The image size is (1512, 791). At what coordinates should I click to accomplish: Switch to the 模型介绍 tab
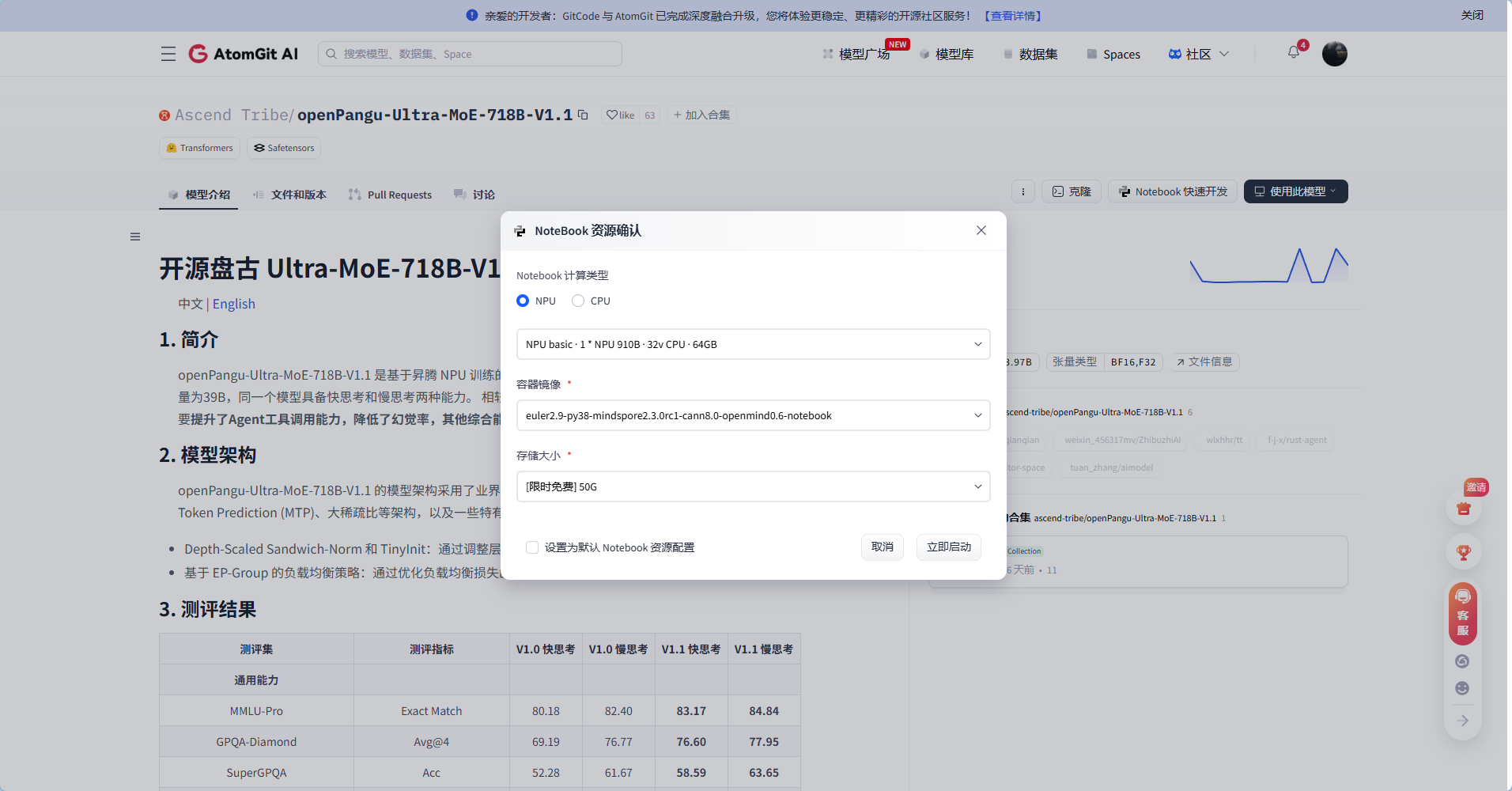coord(199,195)
